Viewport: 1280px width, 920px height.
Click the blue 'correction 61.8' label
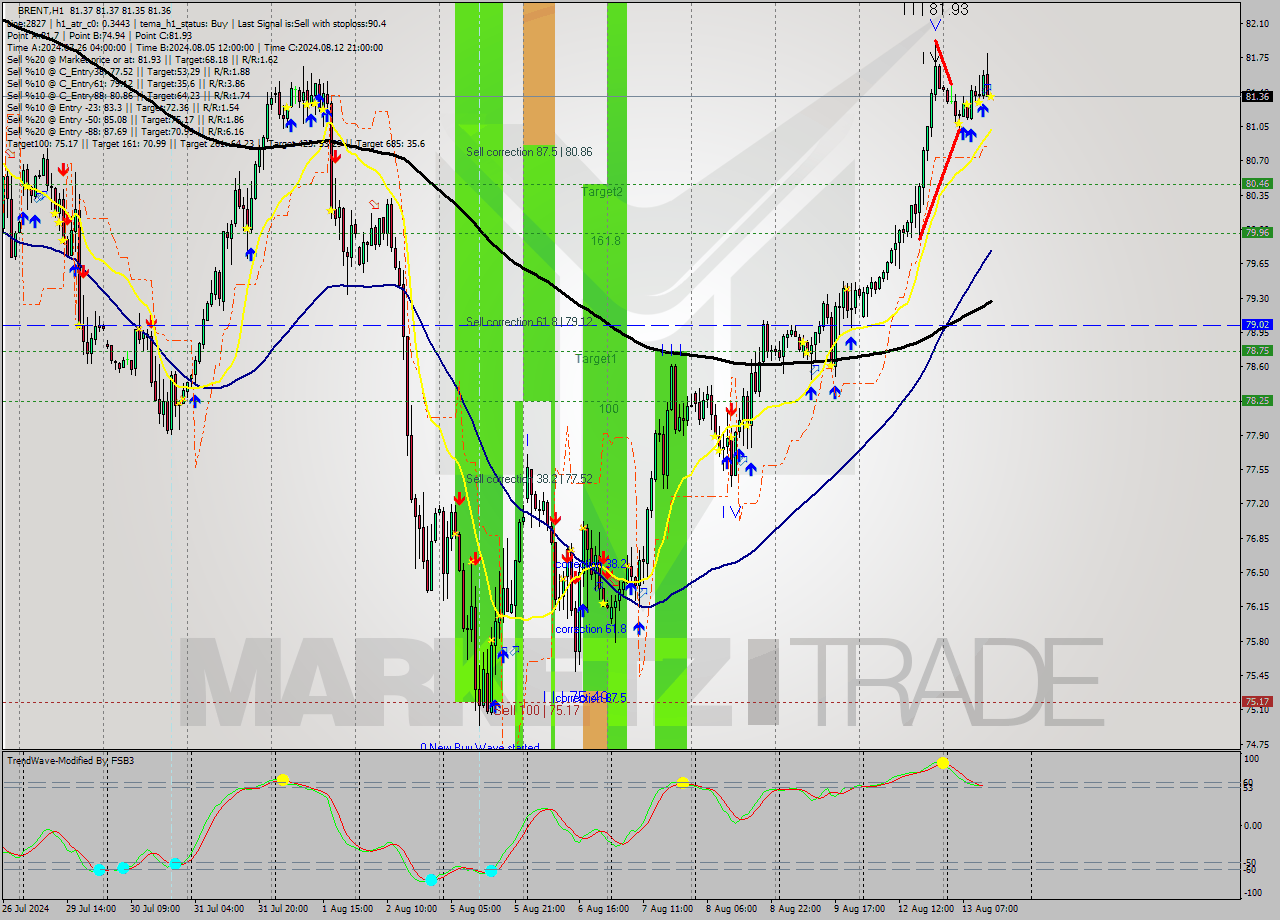(x=591, y=629)
